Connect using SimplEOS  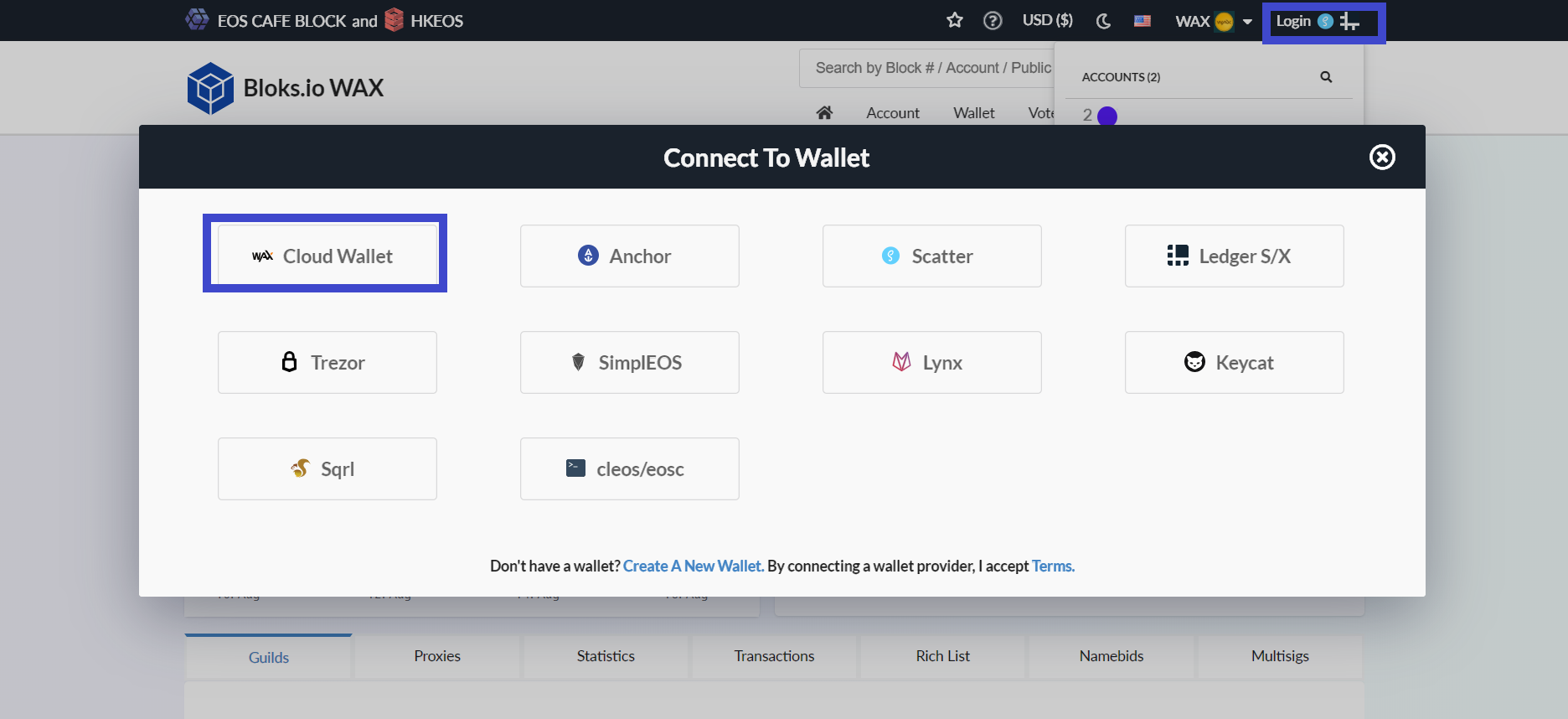pyautogui.click(x=630, y=362)
